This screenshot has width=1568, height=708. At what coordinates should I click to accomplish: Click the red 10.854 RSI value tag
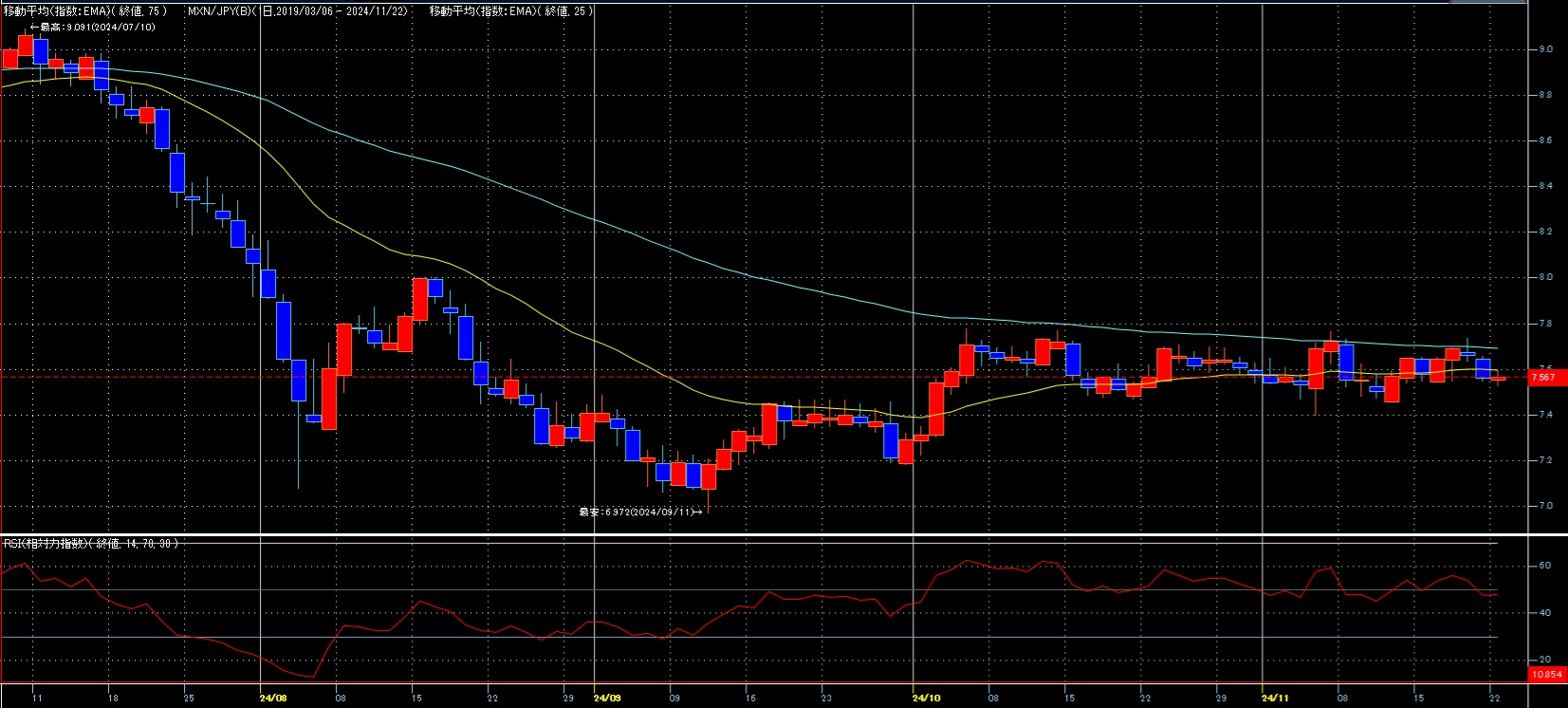coord(1547,675)
